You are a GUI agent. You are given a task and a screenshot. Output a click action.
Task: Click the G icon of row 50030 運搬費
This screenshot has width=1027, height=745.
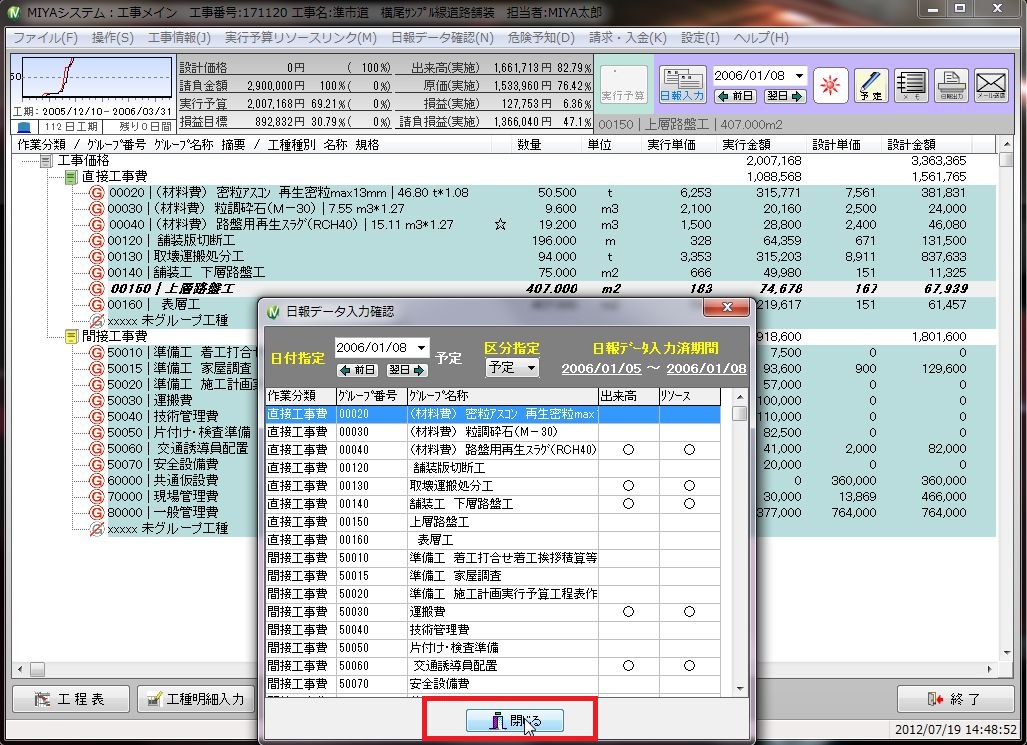96,400
